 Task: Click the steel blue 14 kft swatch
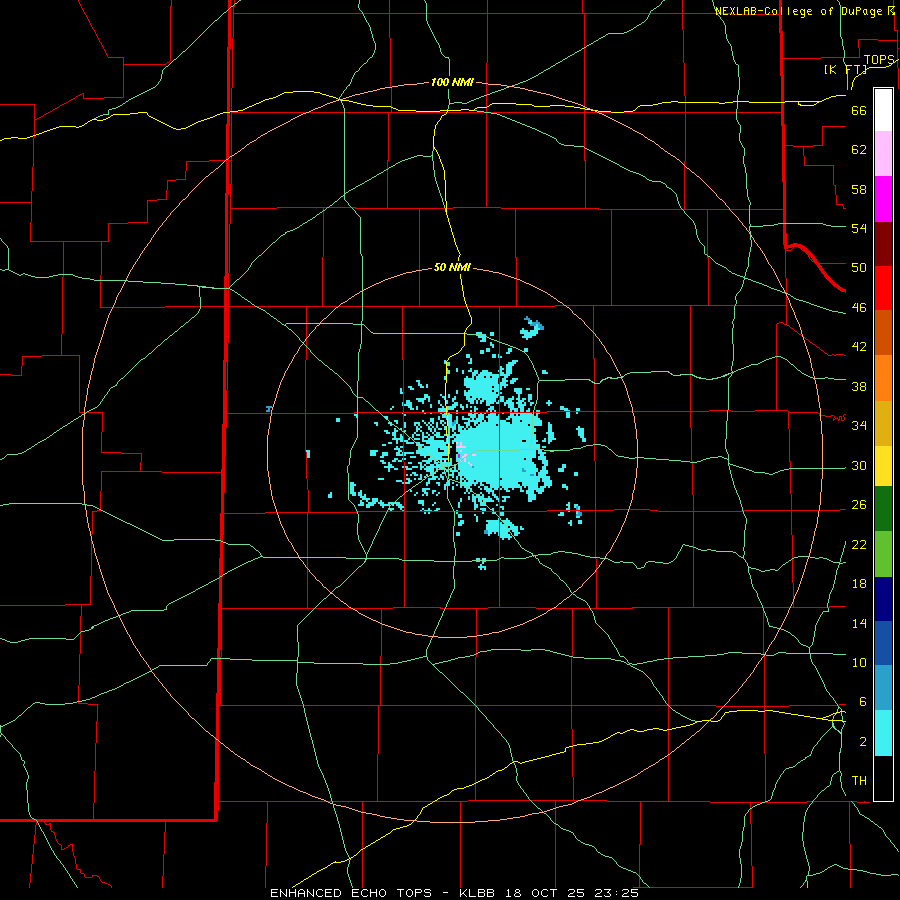point(883,688)
